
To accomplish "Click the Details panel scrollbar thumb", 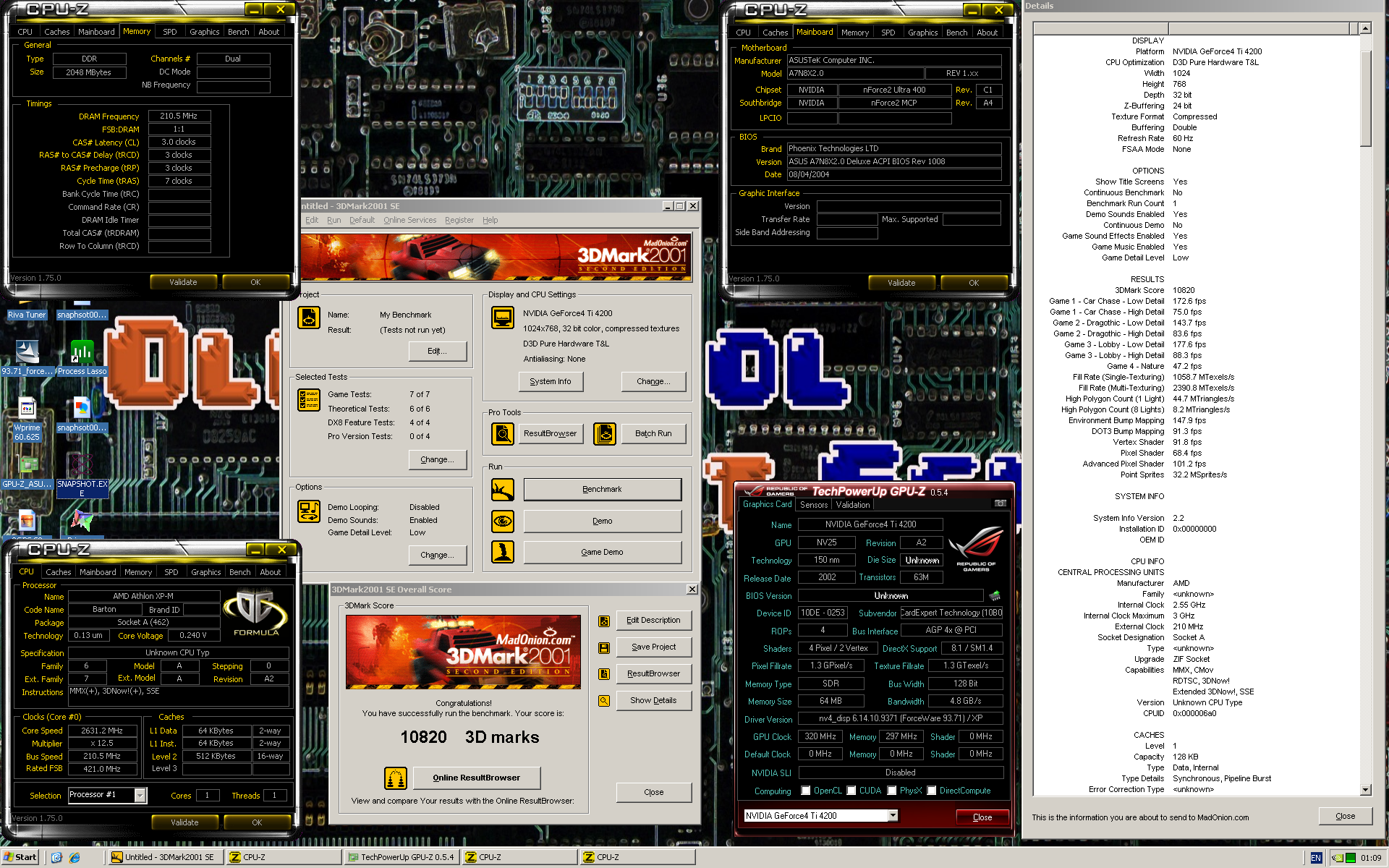I will click(1365, 98).
